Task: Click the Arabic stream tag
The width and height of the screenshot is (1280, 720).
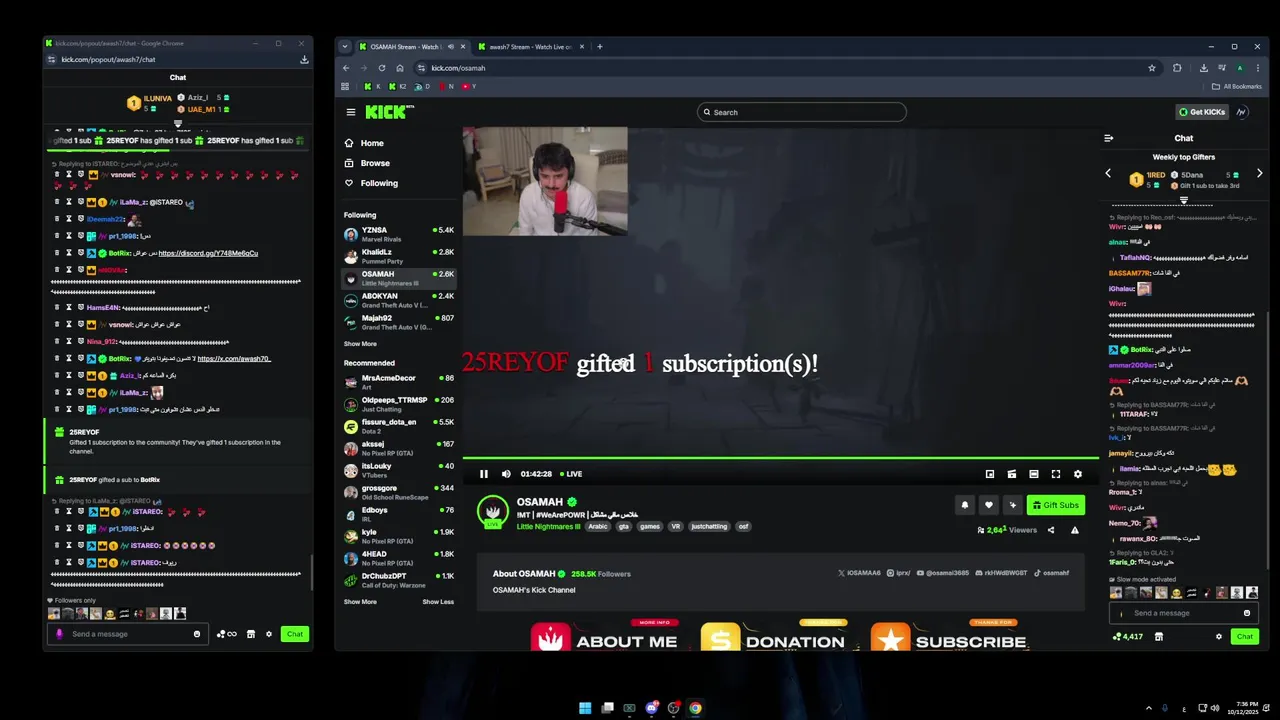Action: [x=598, y=526]
